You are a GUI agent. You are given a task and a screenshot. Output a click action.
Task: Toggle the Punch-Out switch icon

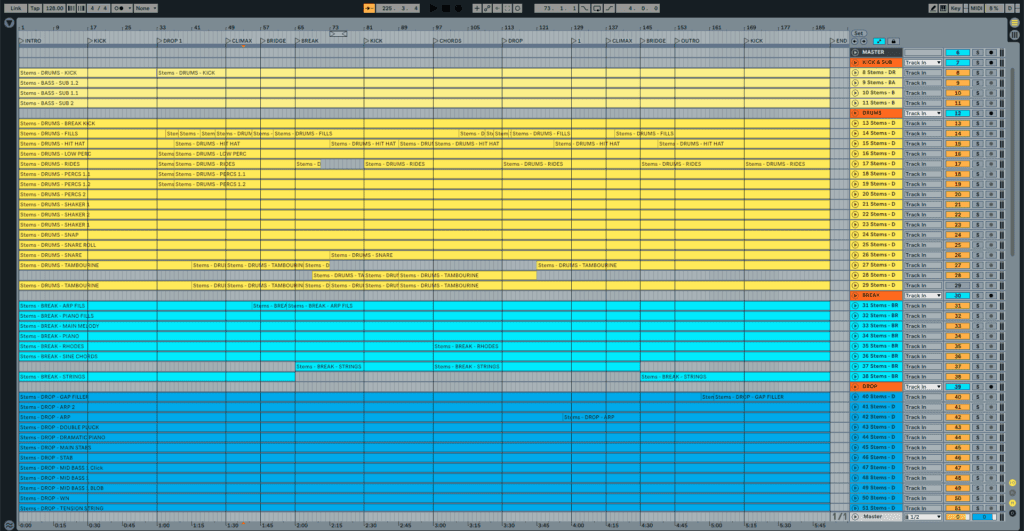point(609,8)
